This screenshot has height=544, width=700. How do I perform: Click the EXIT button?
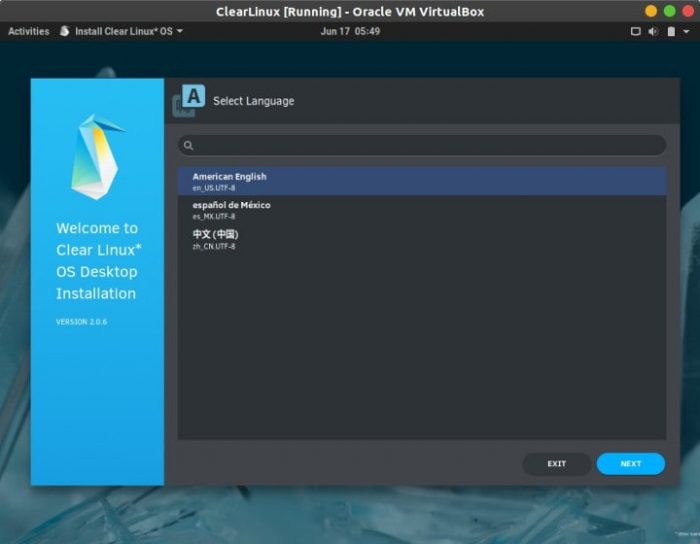point(556,464)
